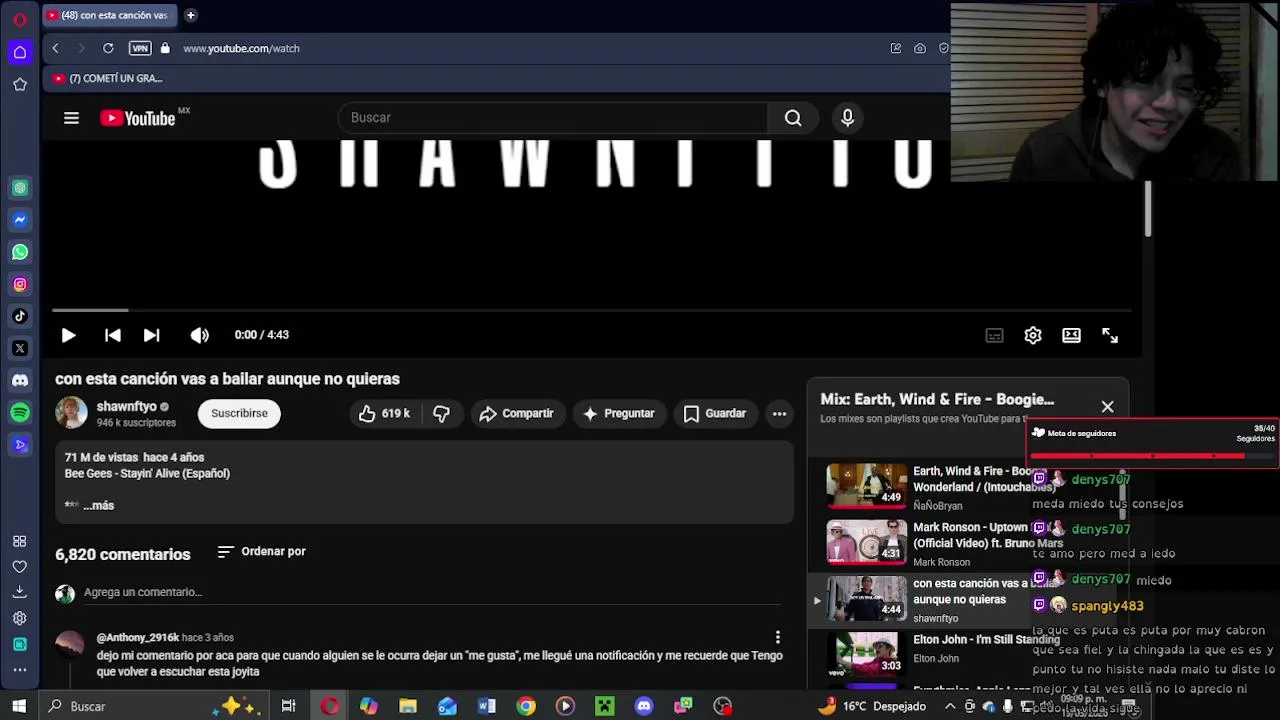The height and width of the screenshot is (720, 1280).
Task: Open ChatGPT in the Opera sidebar
Action: coord(20,187)
